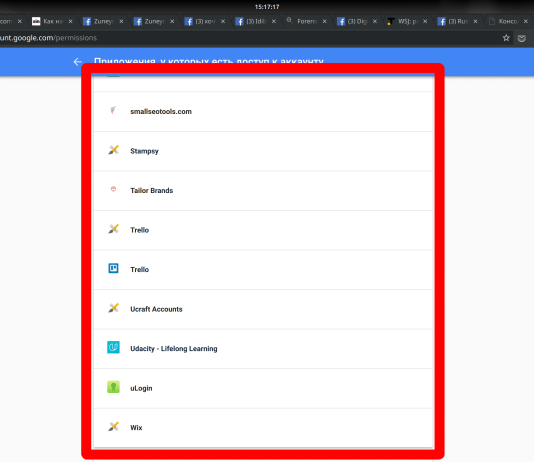
Task: Open the Wix entry
Action: (263, 428)
